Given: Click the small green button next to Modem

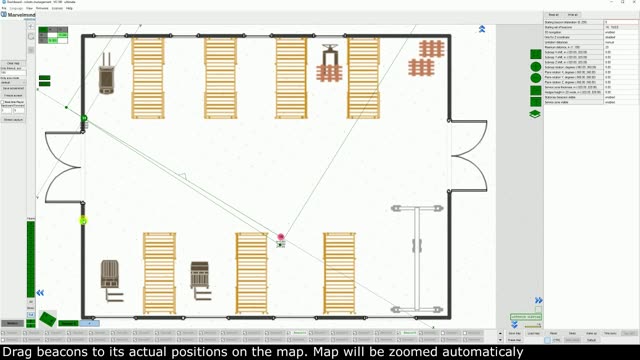Looking at the screenshot, I should [31, 323].
